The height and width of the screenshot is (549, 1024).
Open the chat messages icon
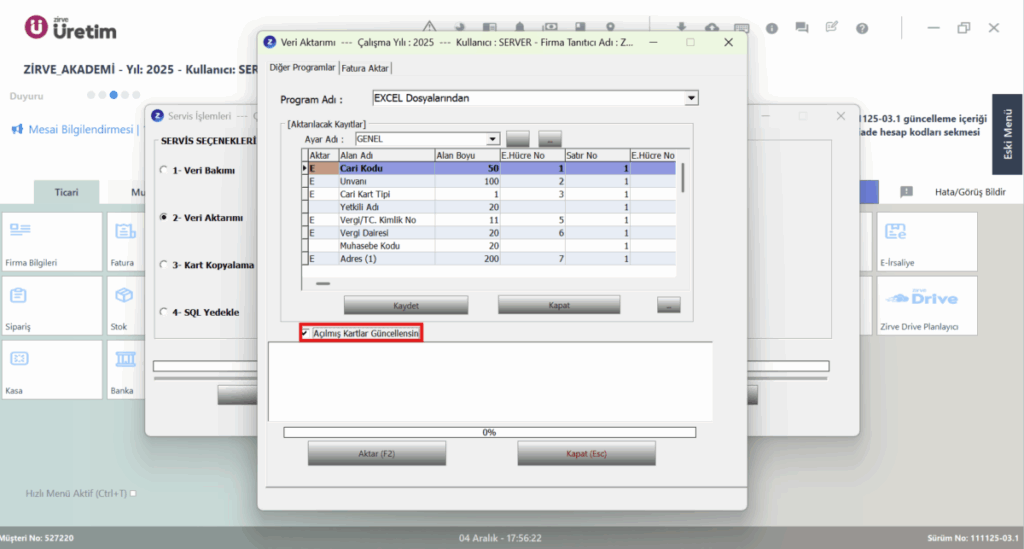coord(802,27)
